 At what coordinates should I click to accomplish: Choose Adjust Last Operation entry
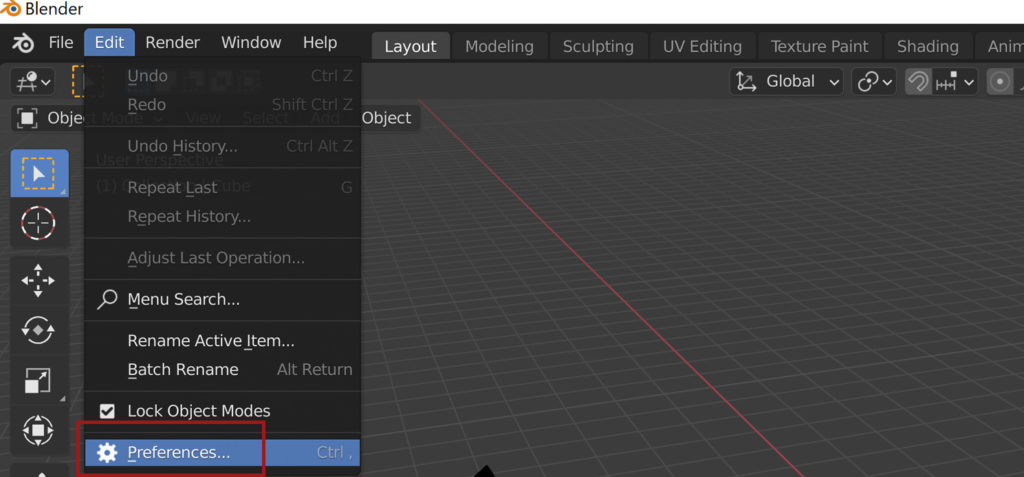click(223, 258)
